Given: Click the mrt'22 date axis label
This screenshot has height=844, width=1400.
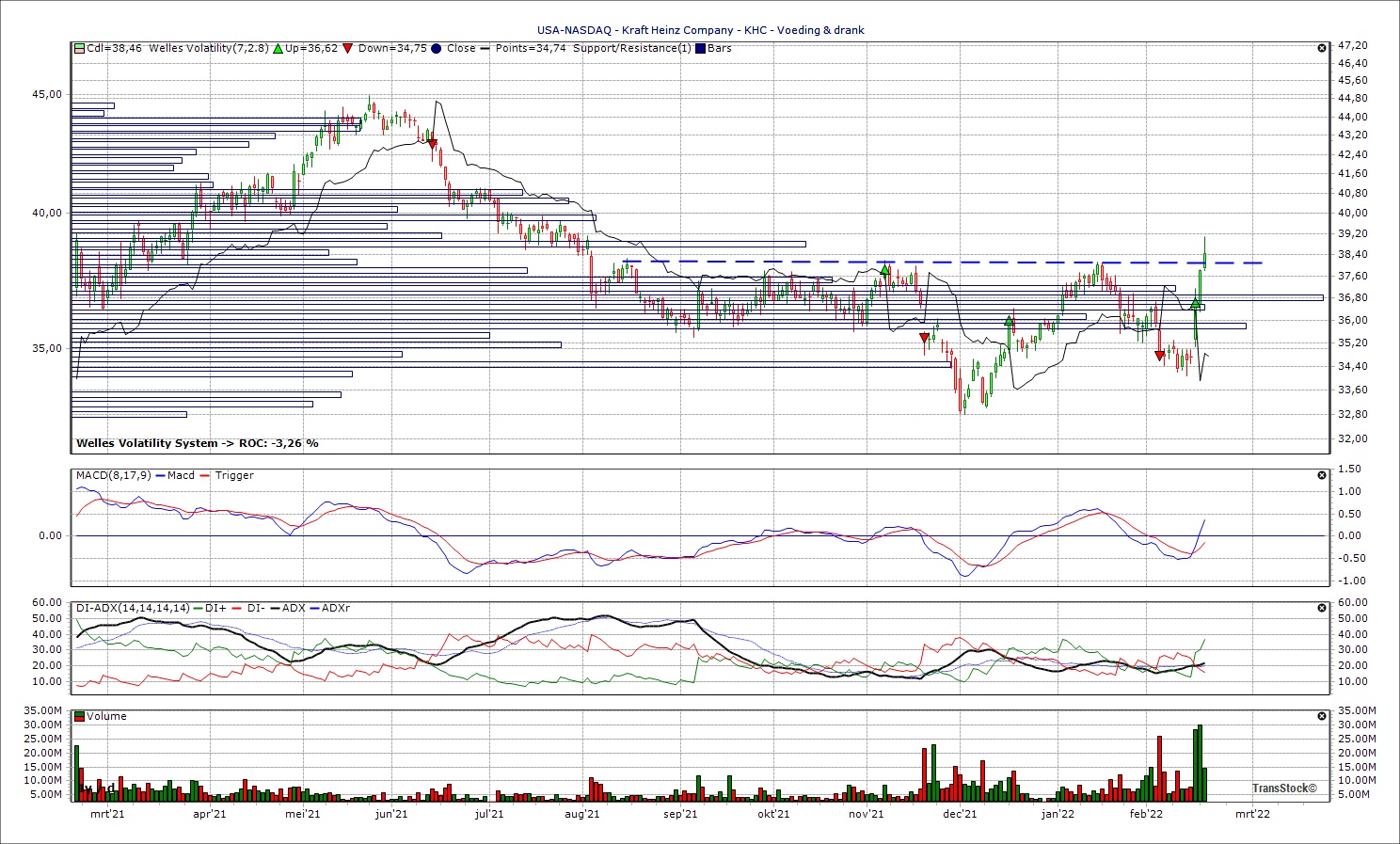Looking at the screenshot, I should point(1252,814).
